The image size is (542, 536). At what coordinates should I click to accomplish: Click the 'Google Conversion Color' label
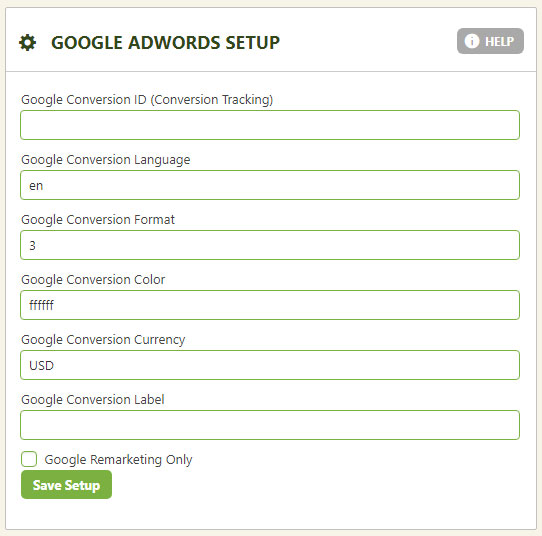[x=93, y=280]
